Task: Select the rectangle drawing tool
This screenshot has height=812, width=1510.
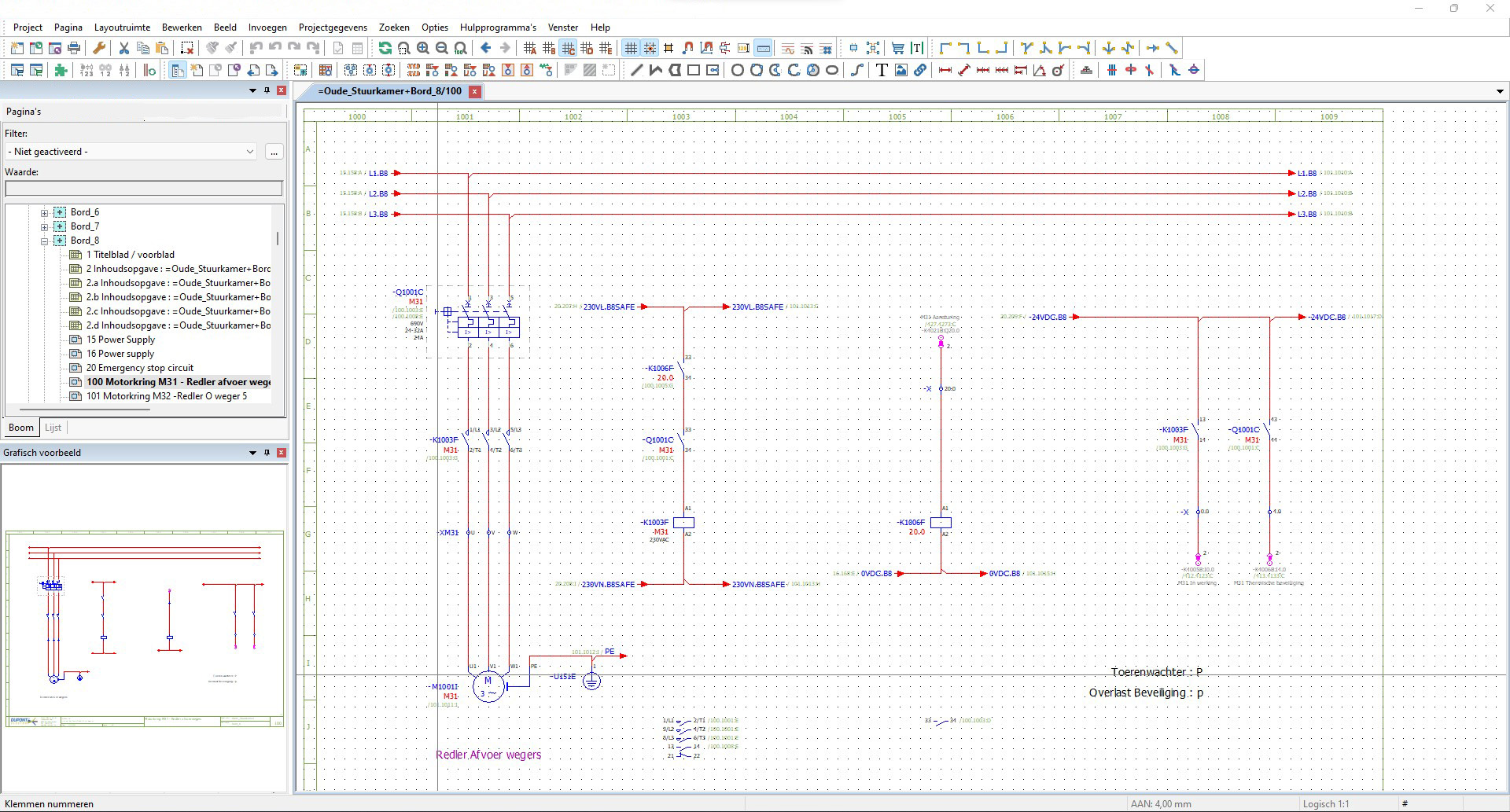Action: [694, 70]
